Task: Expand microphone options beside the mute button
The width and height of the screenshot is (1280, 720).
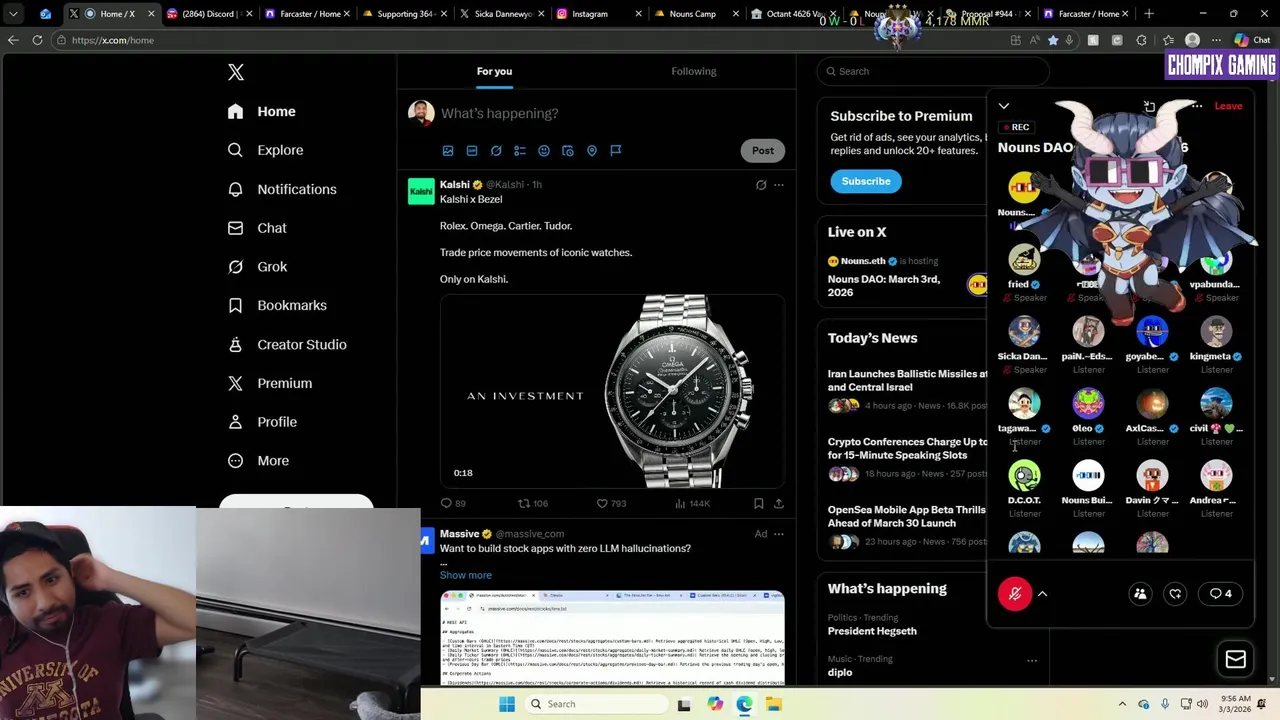Action: click(x=1042, y=594)
